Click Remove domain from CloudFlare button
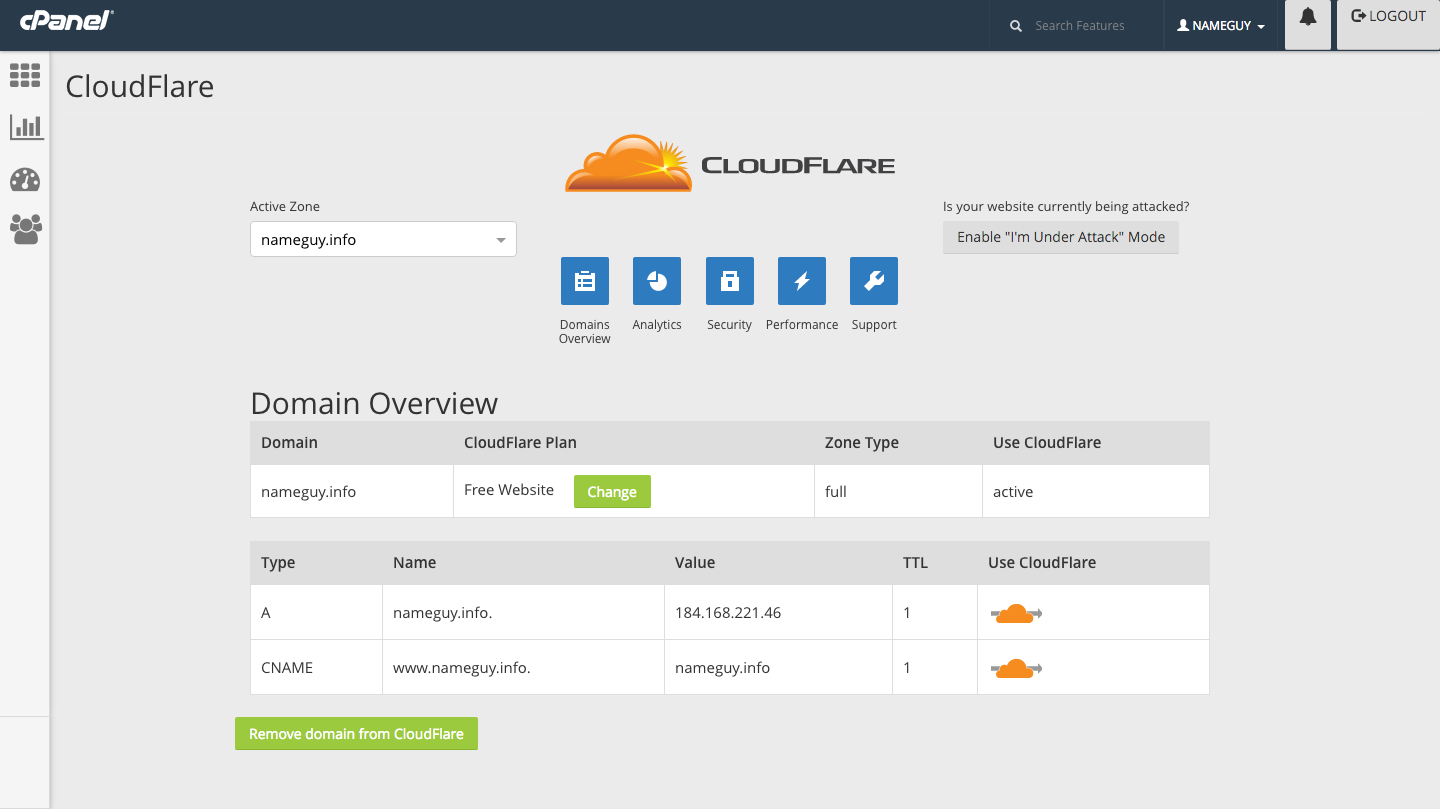The image size is (1440, 809). (356, 734)
